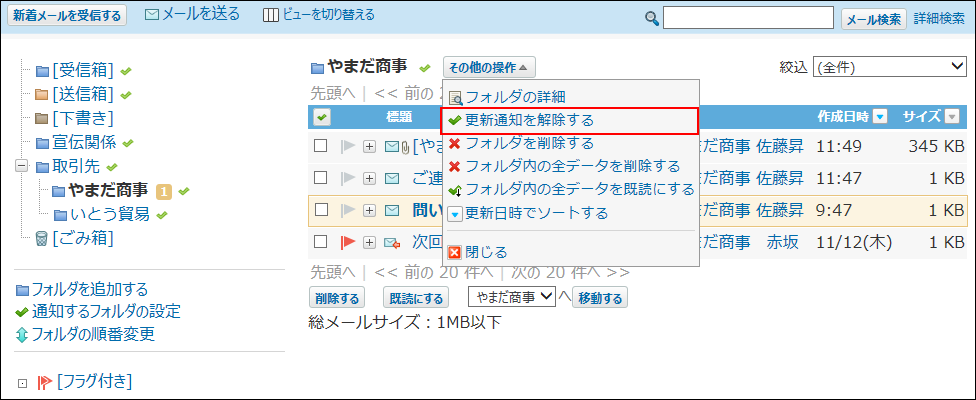The image size is (976, 400).
Task: Click the フラグ付き red flag icon
Action: click(44, 382)
